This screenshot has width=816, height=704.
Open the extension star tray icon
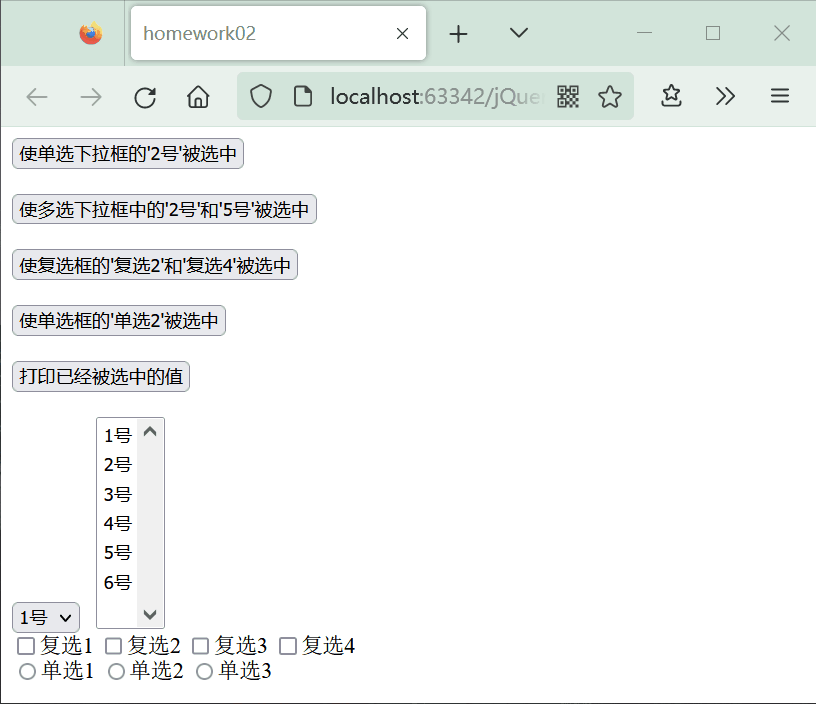[671, 96]
